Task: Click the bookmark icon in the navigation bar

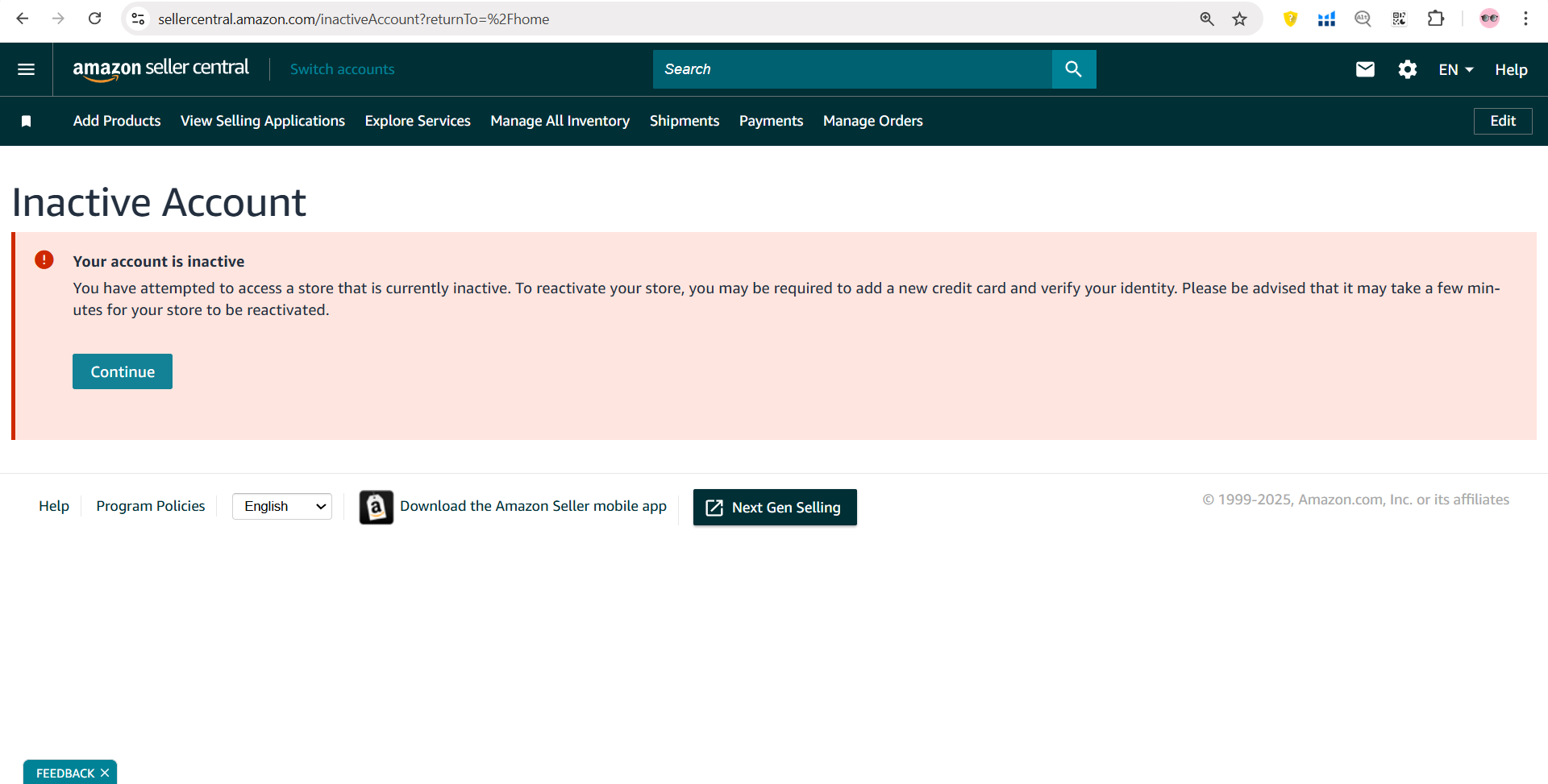Action: click(26, 121)
